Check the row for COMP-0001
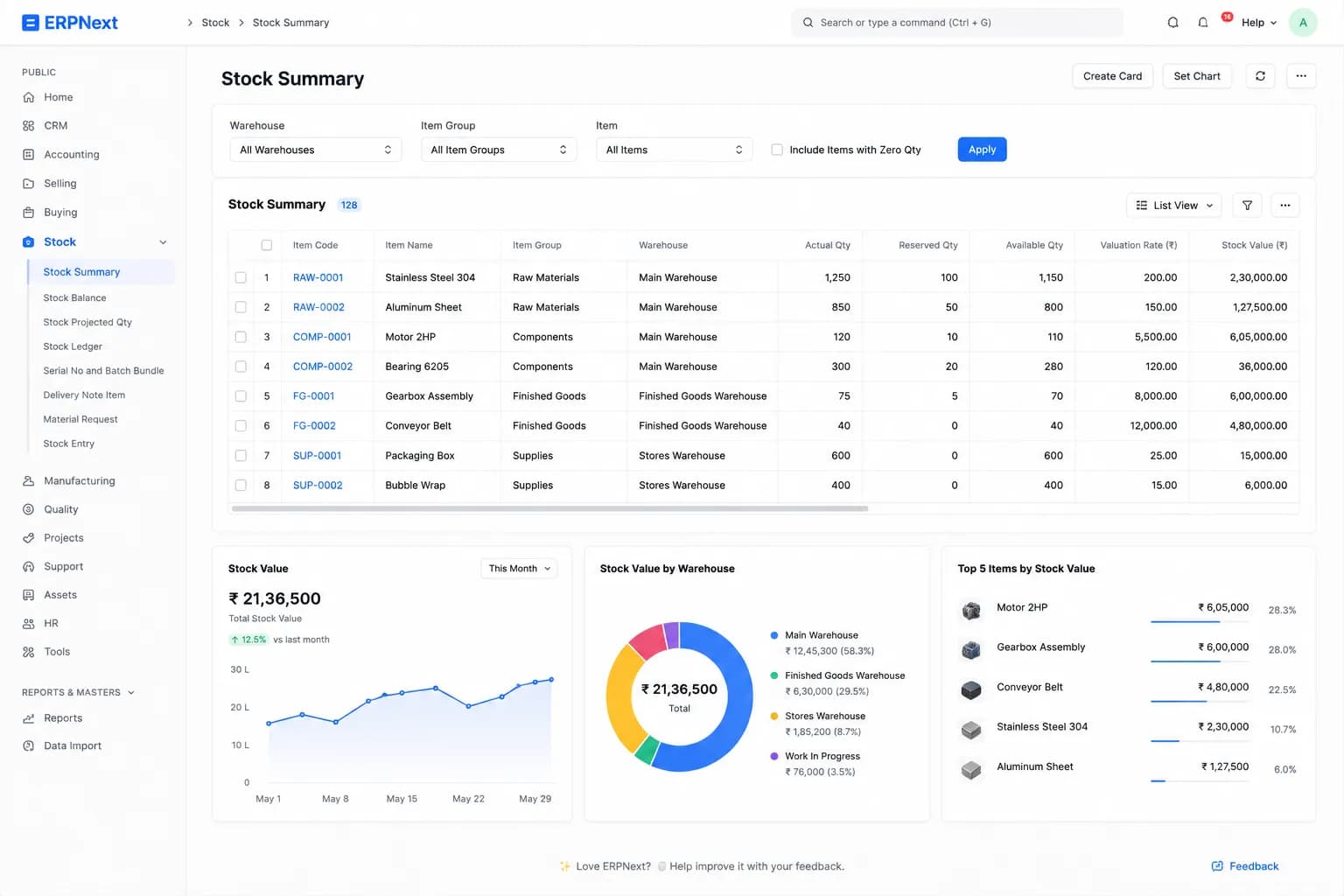 click(x=241, y=337)
